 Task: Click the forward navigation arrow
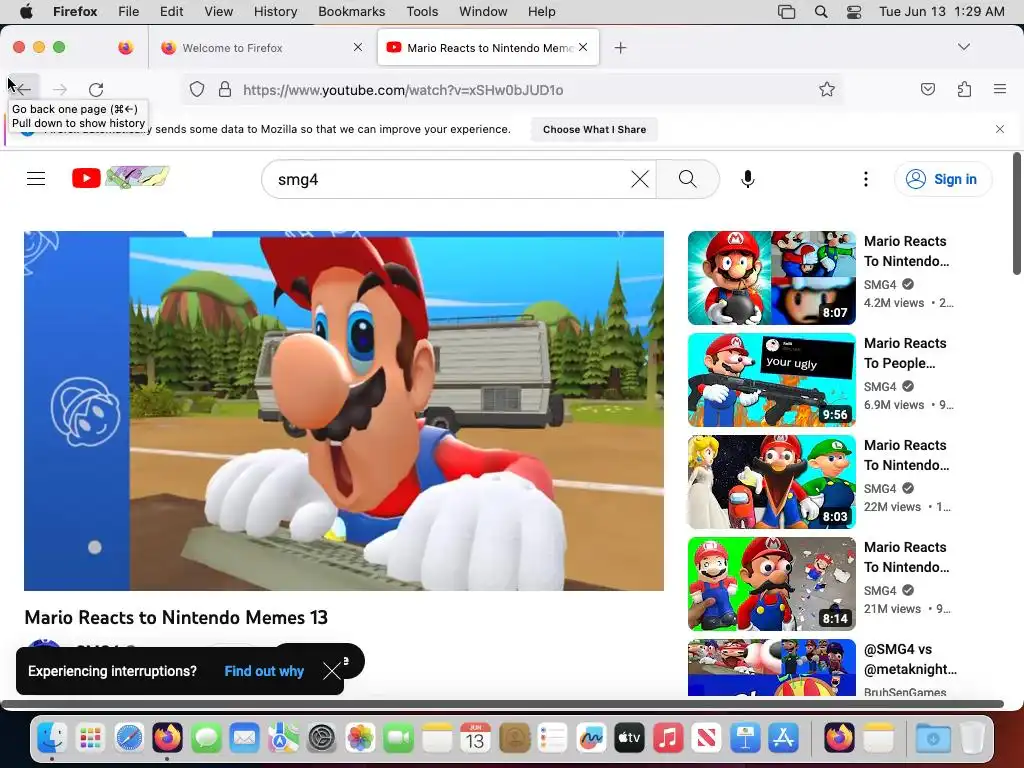(x=60, y=89)
